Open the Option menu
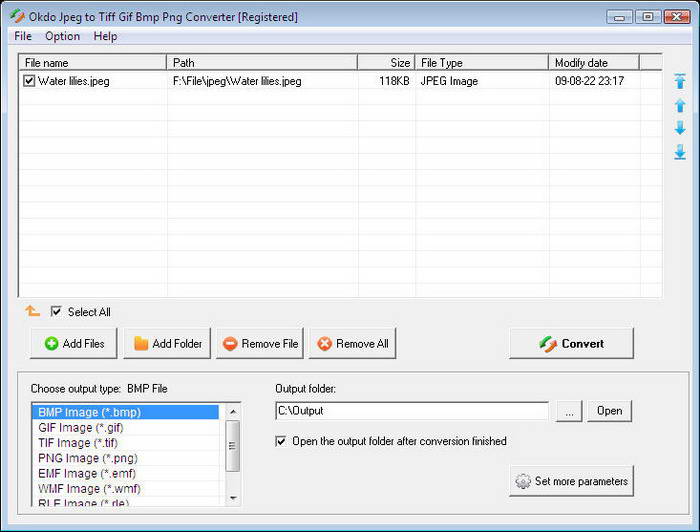Image resolution: width=700 pixels, height=532 pixels. [62, 36]
